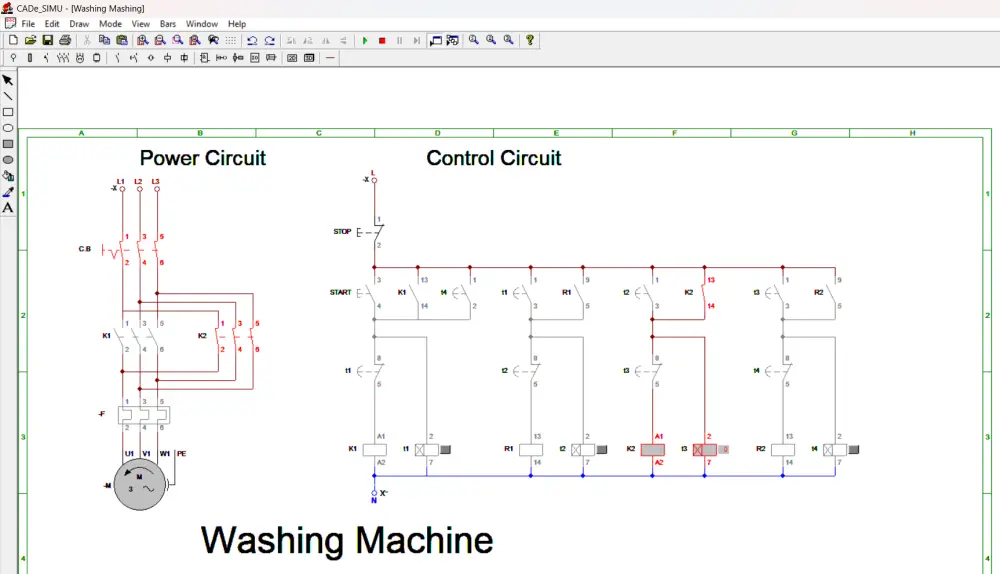This screenshot has width=1000, height=574.
Task: Select the R1 relay coil
Action: tap(531, 450)
